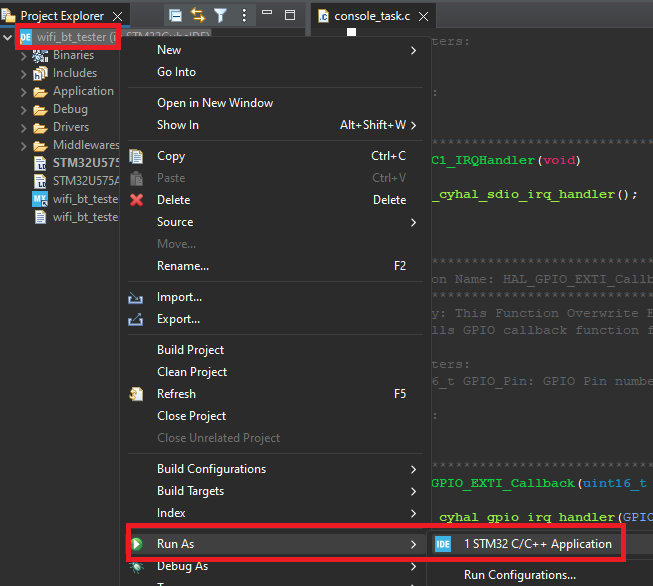Minimize the Project Explorer panel
This screenshot has height=586, width=653.
267,12
